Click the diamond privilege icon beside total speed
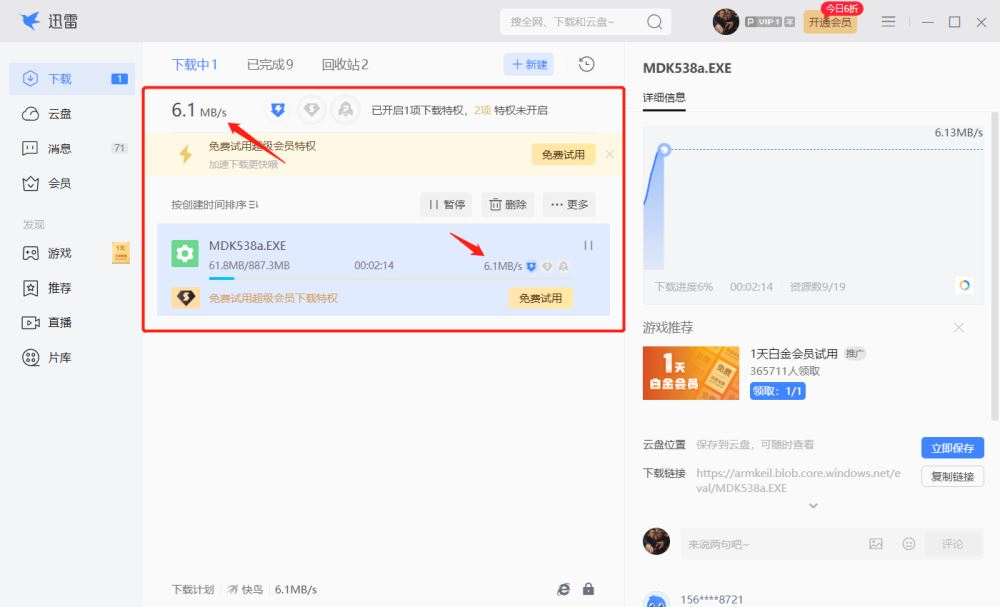Image resolution: width=1000 pixels, height=607 pixels. (x=311, y=110)
